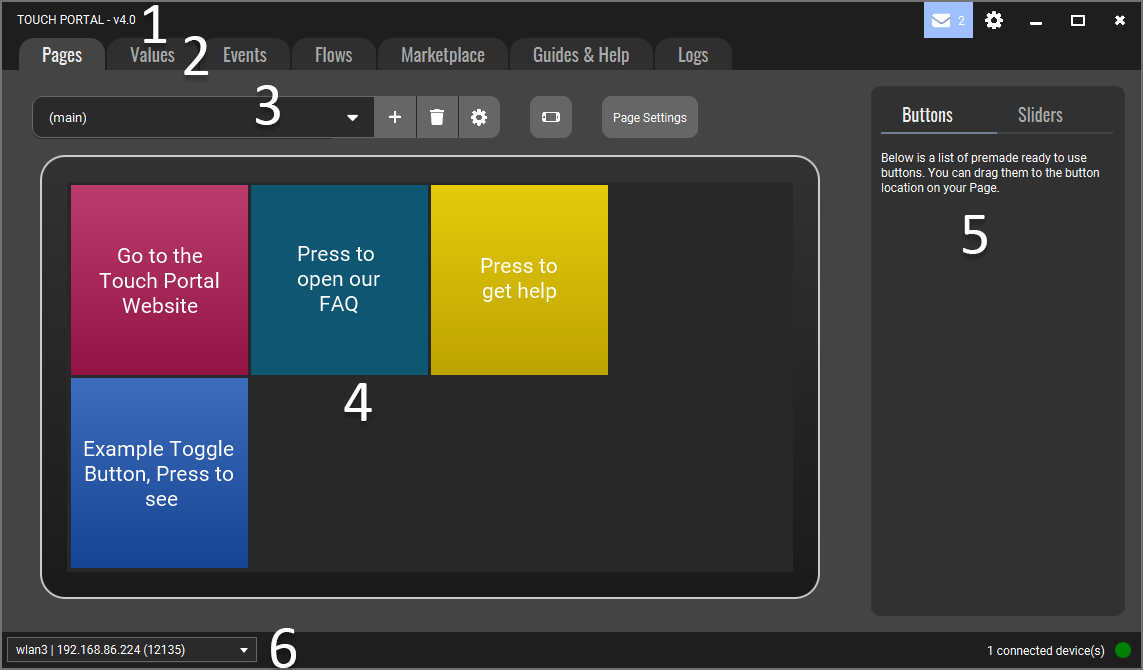Open the mail notifications icon
Viewport: 1143px width, 670px height.
pyautogui.click(x=947, y=20)
